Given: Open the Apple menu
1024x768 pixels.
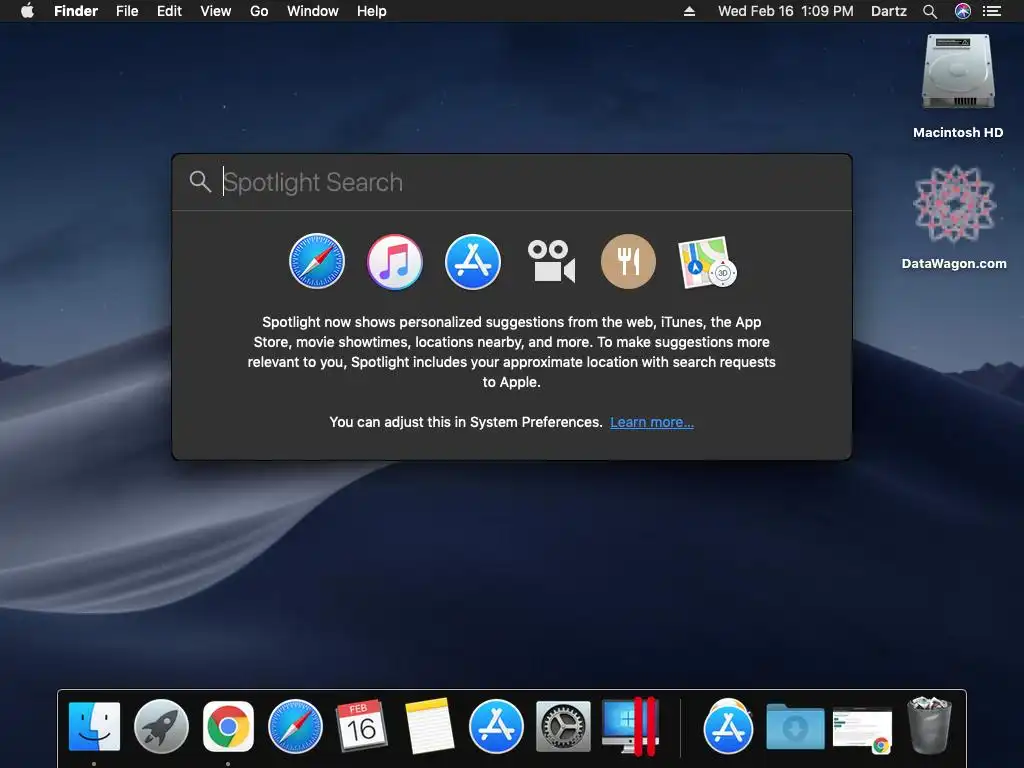Looking at the screenshot, I should [x=27, y=11].
